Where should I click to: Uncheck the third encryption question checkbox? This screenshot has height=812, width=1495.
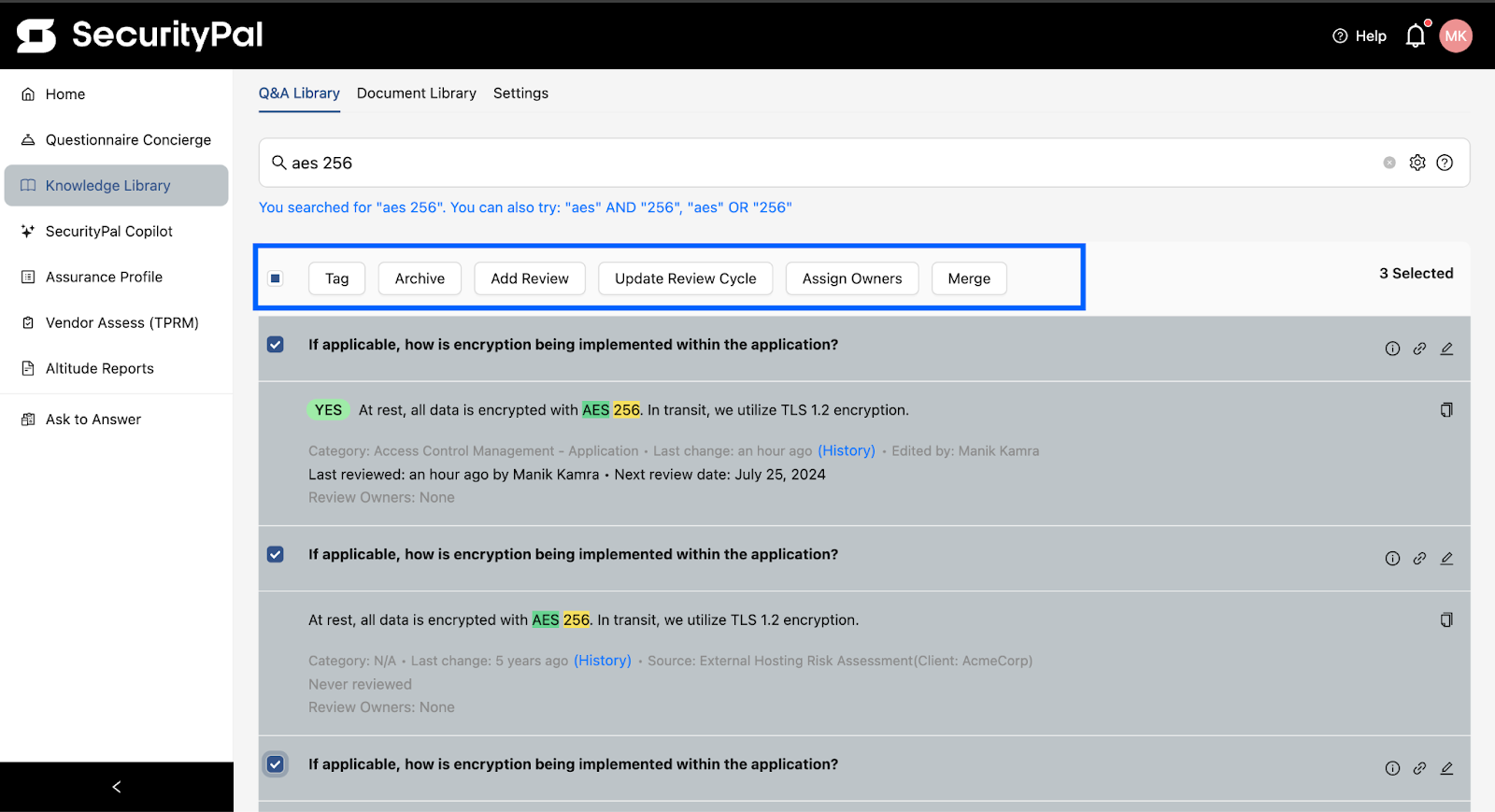click(276, 765)
